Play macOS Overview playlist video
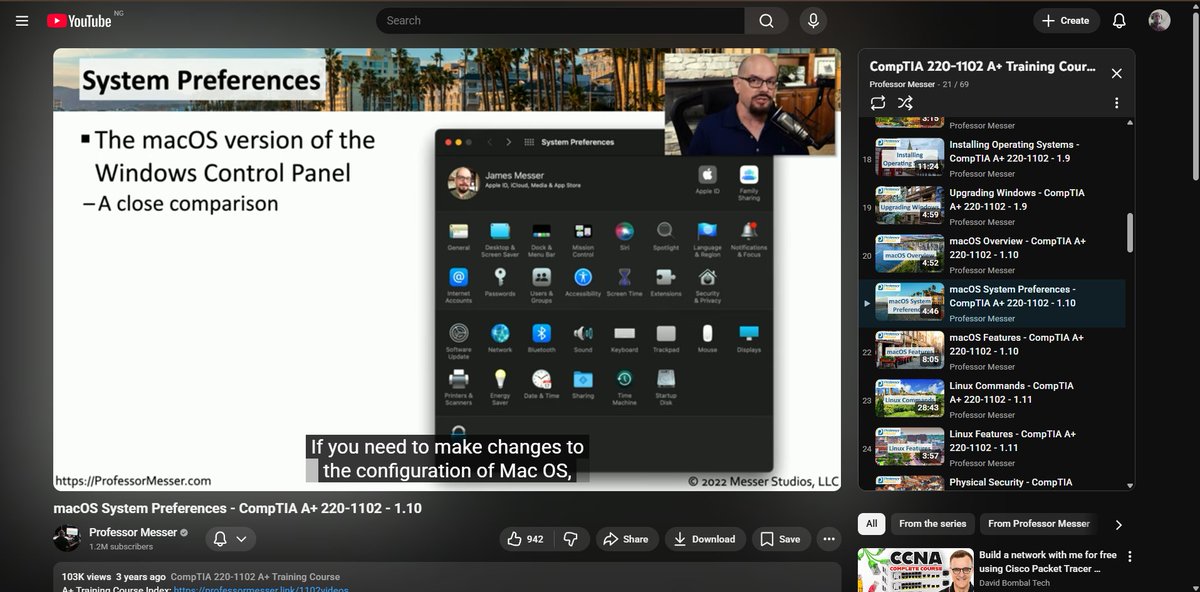 992,254
